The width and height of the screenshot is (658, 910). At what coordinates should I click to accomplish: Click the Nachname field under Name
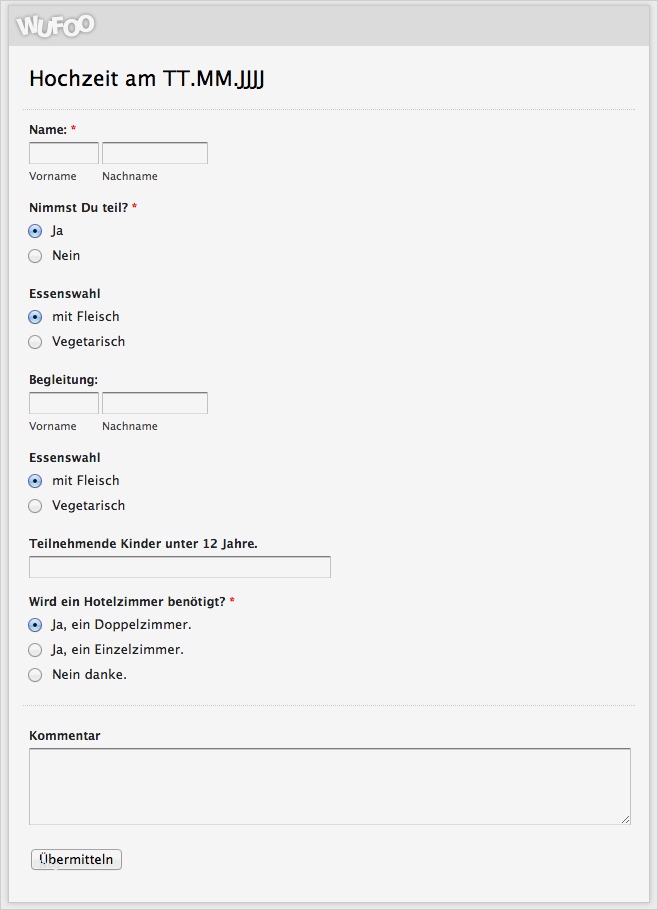point(153,152)
